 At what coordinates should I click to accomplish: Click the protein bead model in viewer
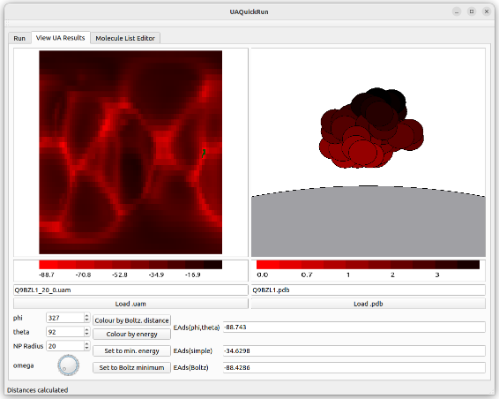371,128
